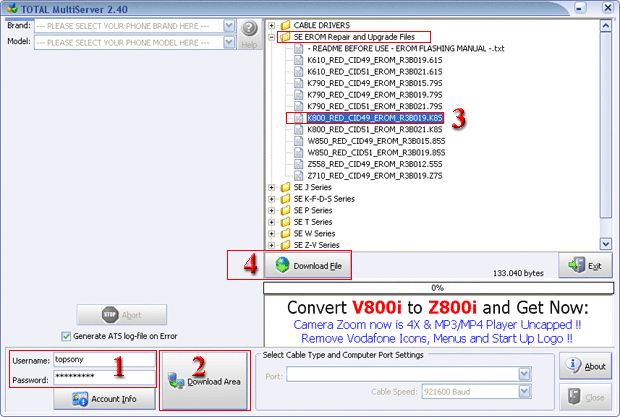
Task: Click the TOTAL MultiServer title bar app icon
Action: pyautogui.click(x=12, y=8)
